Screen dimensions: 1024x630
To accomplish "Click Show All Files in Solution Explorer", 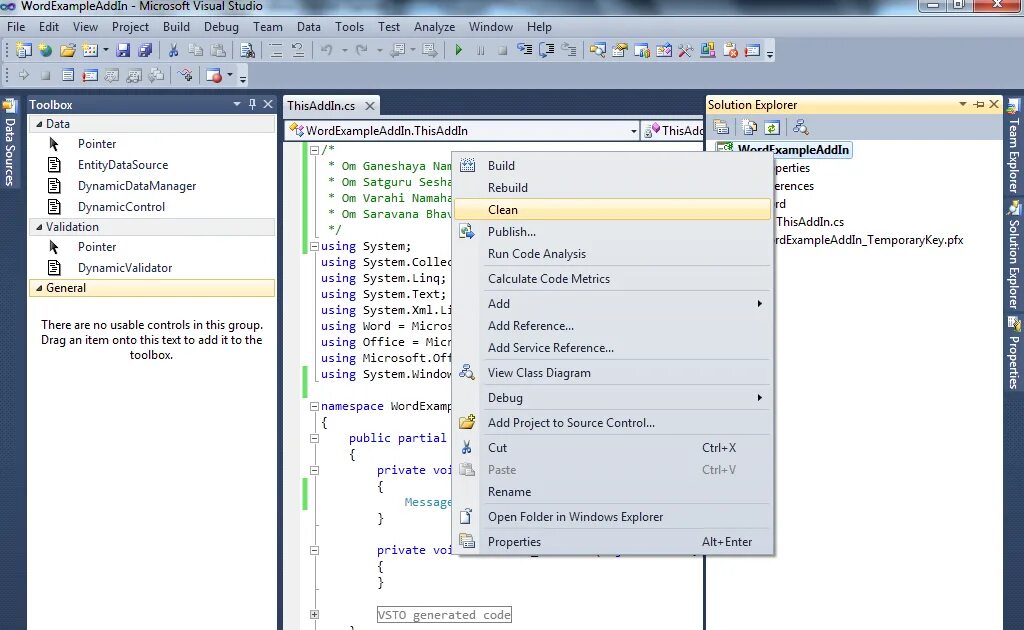I will click(x=750, y=127).
